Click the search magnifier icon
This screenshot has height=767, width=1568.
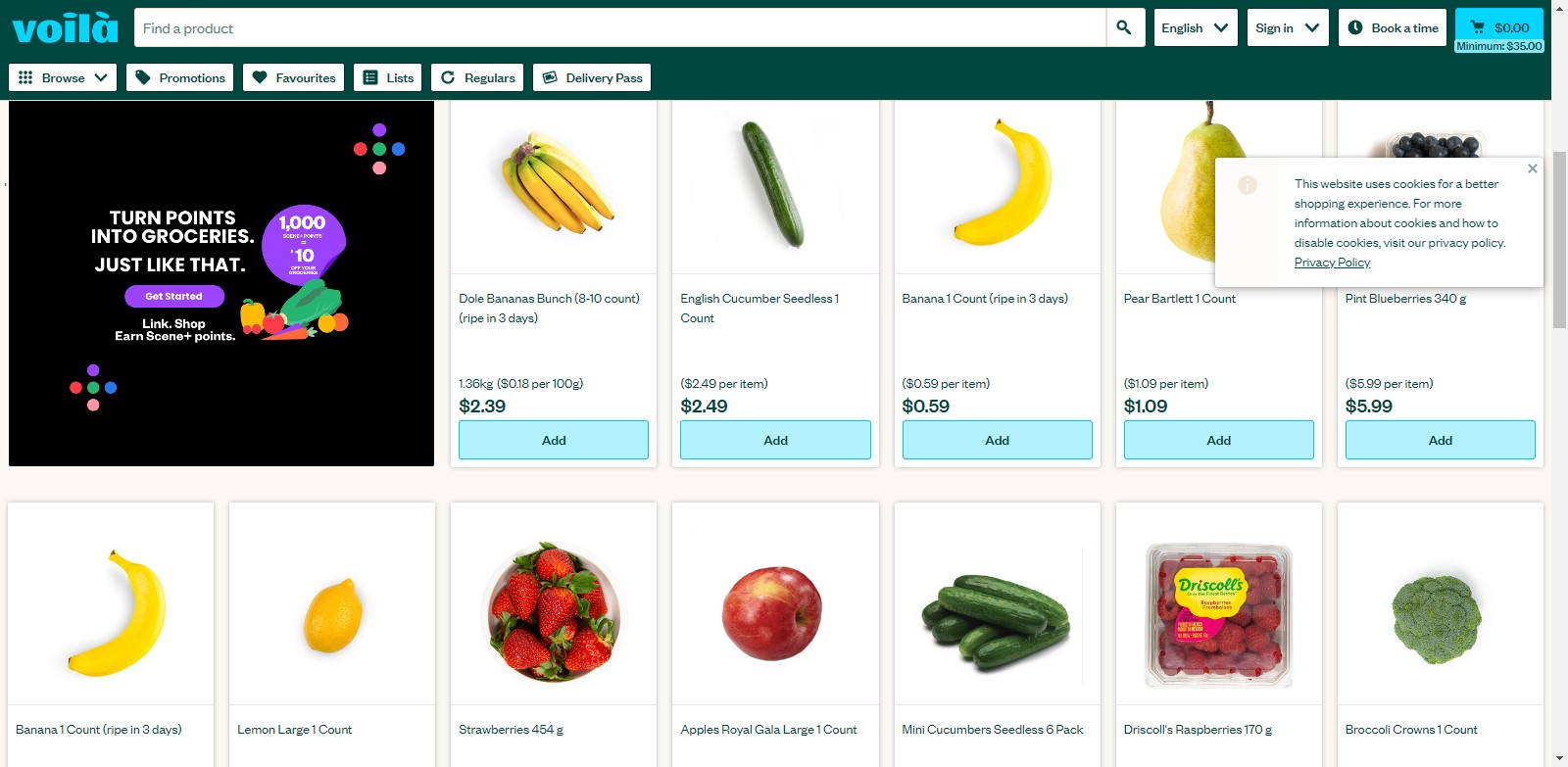tap(1125, 27)
